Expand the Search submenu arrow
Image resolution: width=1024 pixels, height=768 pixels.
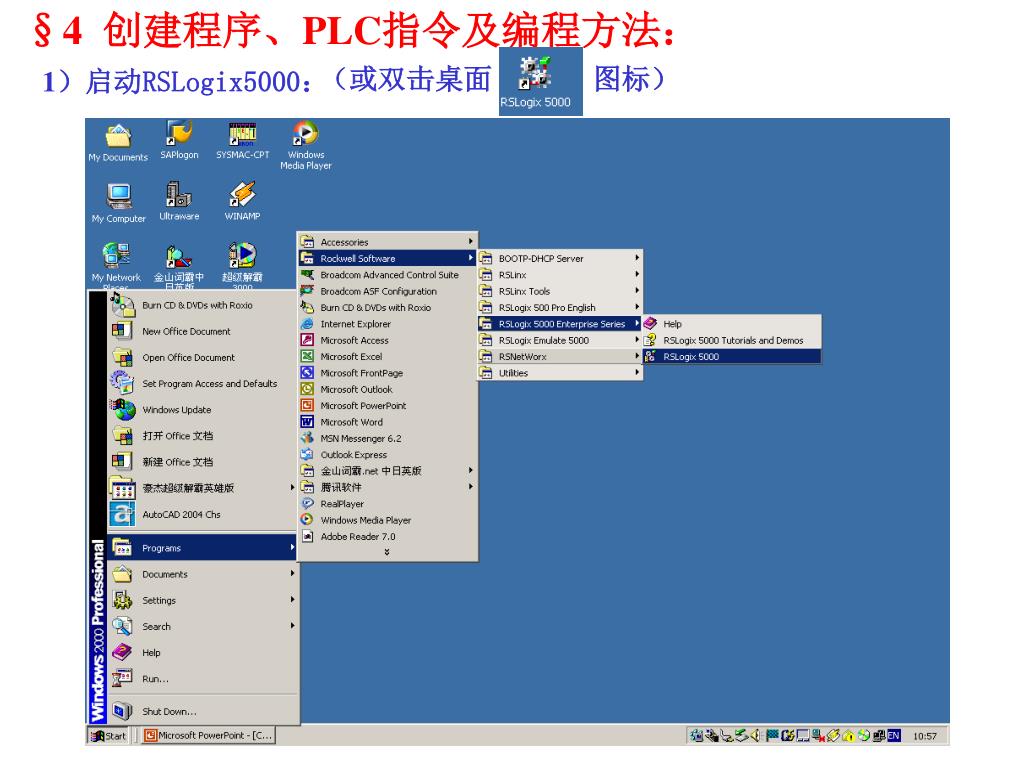click(x=292, y=626)
